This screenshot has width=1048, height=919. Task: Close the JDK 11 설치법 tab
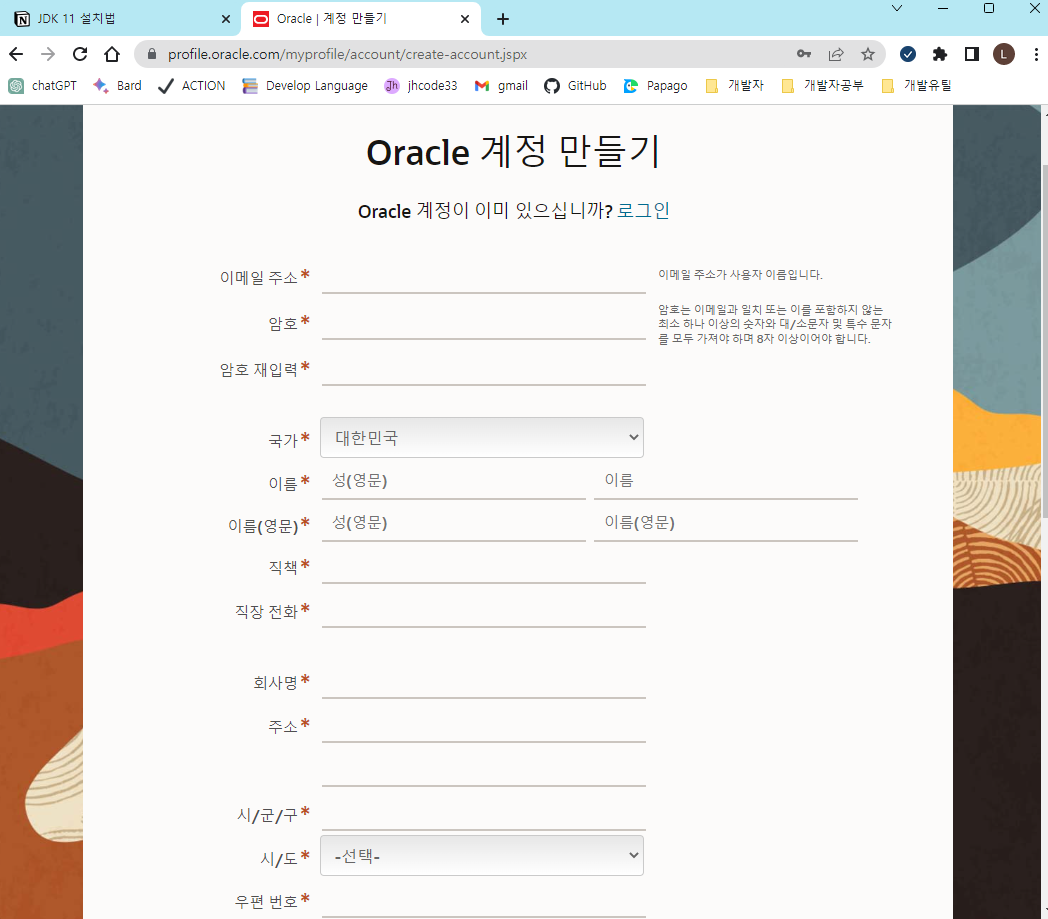226,19
